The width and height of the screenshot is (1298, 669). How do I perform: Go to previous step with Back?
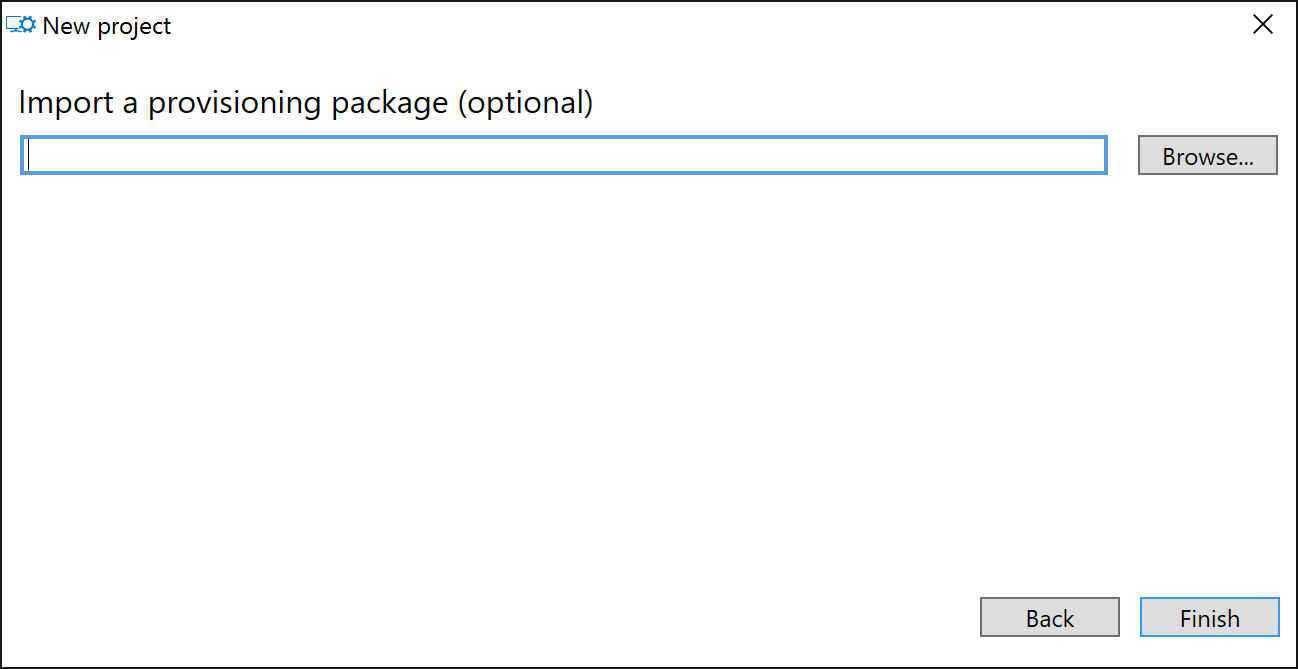1049,618
